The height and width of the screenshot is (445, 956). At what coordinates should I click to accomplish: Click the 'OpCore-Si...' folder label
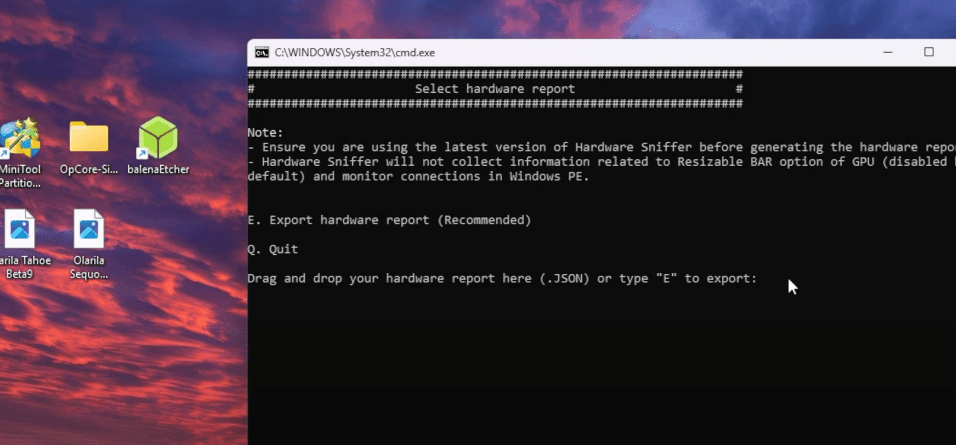[x=89, y=169]
